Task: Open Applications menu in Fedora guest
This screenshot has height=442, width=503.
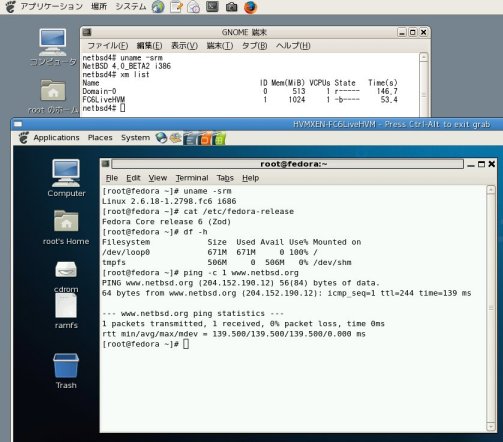Action: click(x=56, y=138)
